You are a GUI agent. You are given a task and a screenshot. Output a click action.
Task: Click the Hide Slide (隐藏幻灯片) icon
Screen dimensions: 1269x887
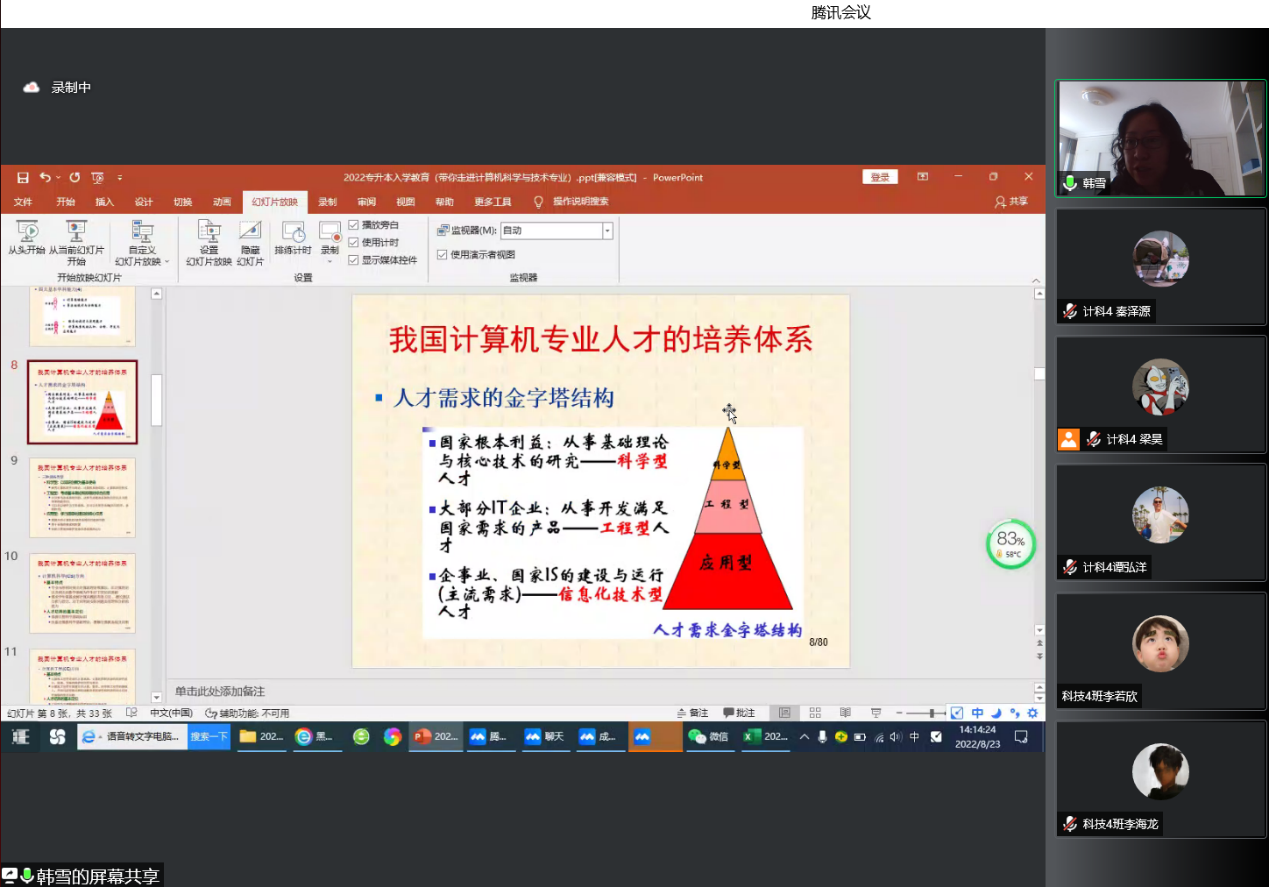250,240
